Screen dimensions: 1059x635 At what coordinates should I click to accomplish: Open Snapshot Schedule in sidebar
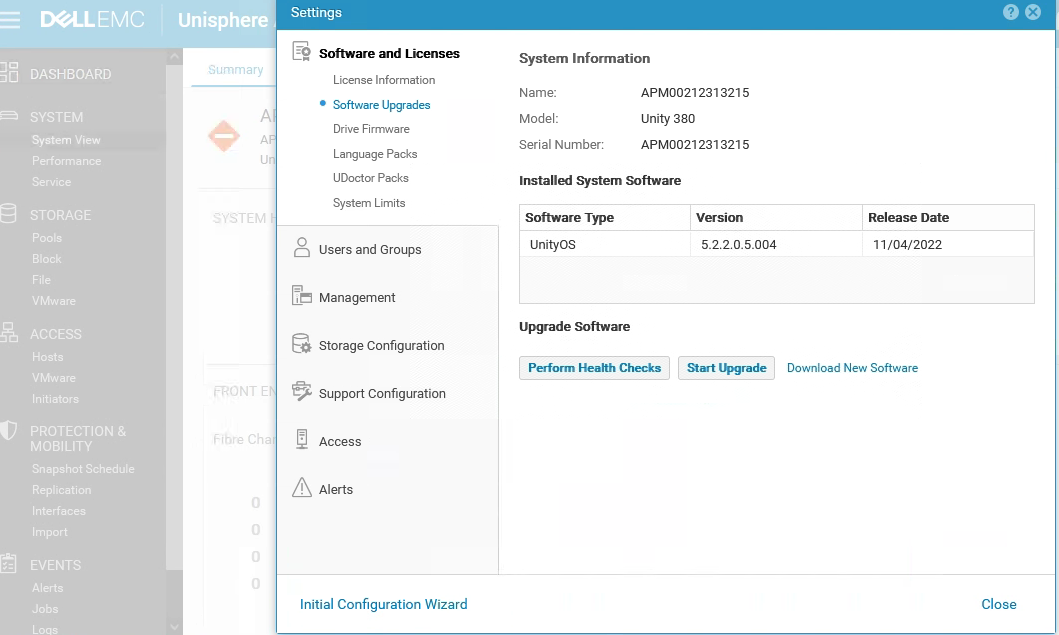pos(83,469)
